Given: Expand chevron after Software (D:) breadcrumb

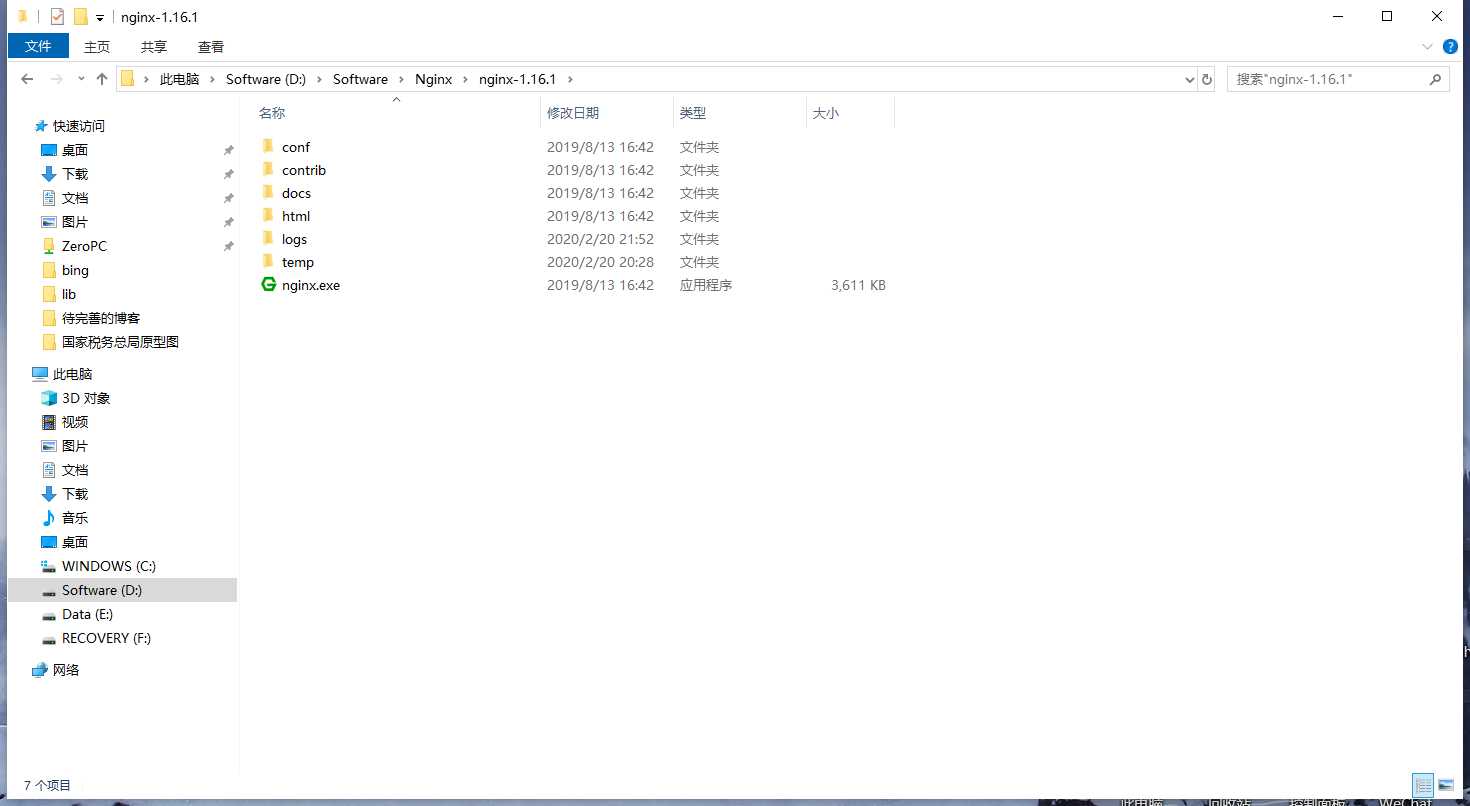Looking at the screenshot, I should 319,79.
